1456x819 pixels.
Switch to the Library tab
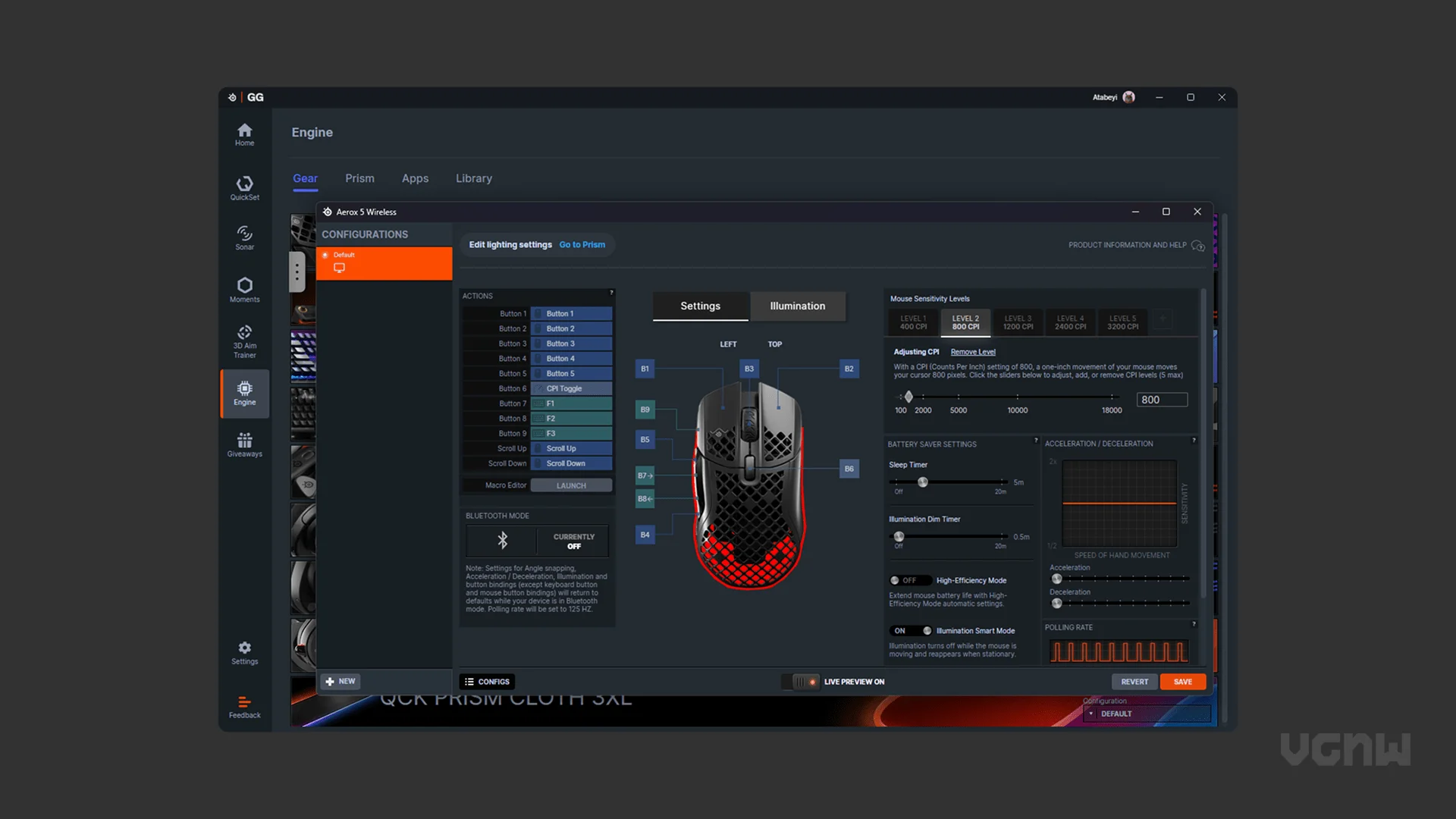pos(474,178)
